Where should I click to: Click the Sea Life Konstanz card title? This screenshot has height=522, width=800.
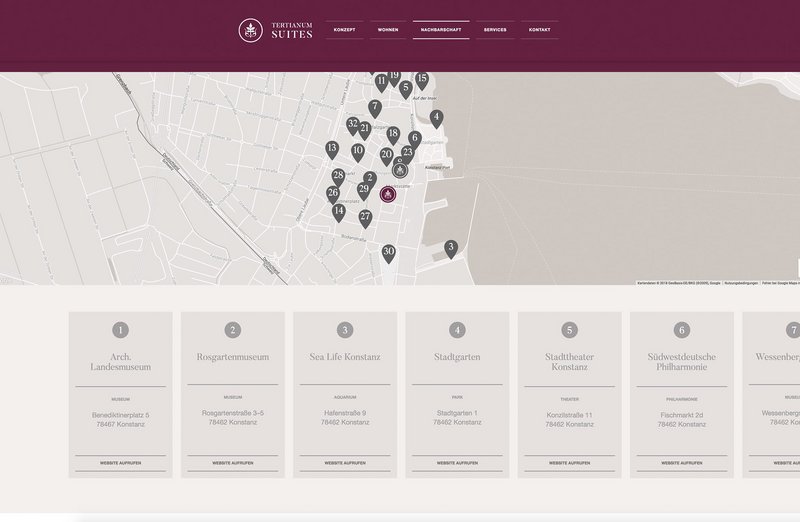345,357
